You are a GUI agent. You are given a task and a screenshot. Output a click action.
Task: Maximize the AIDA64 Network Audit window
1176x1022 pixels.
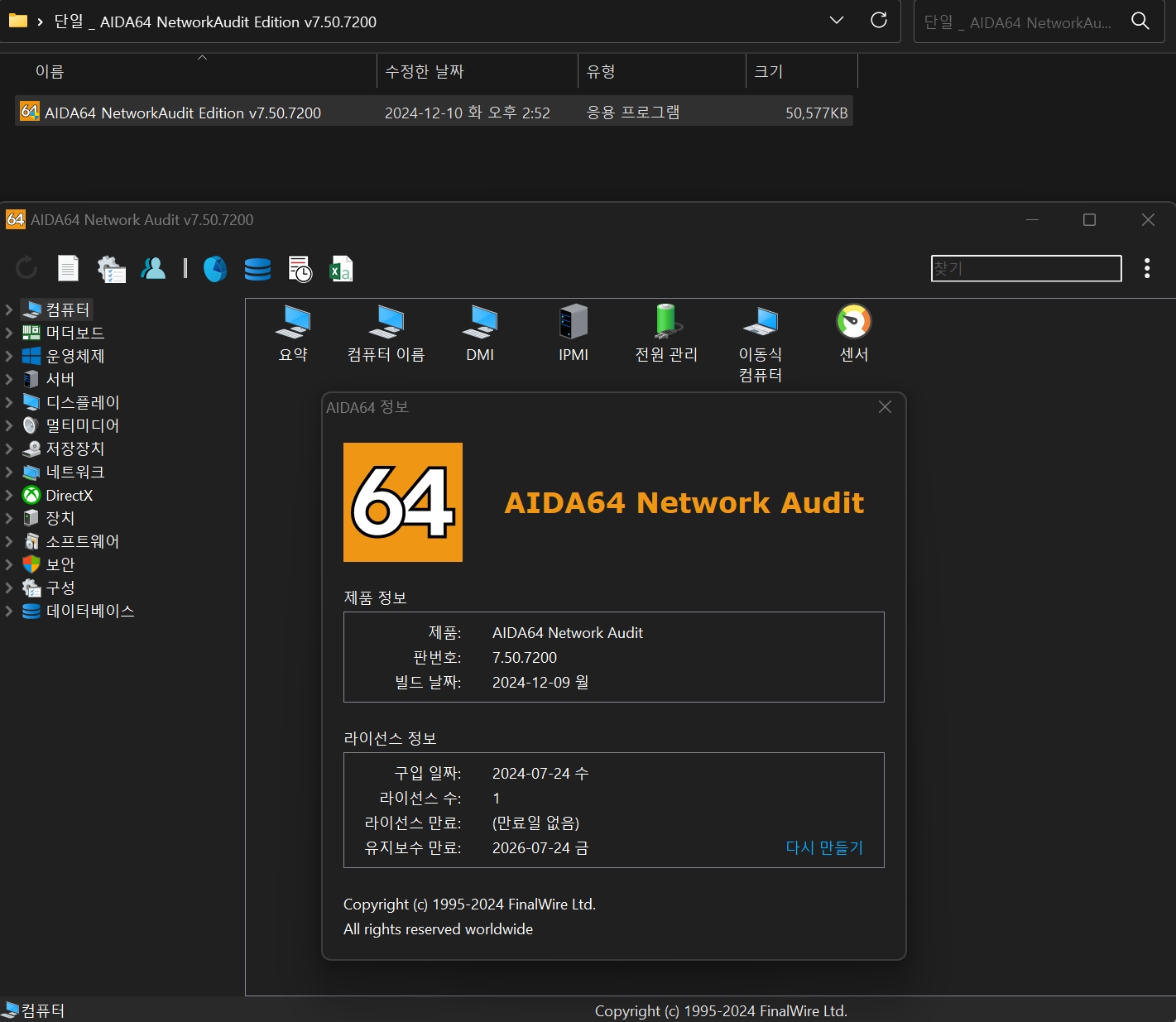coord(1089,219)
